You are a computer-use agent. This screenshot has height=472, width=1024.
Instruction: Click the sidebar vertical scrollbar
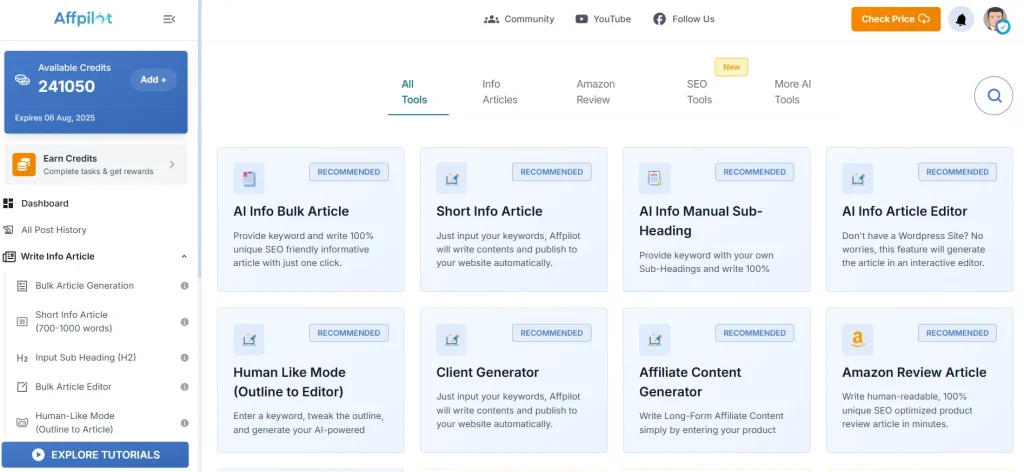199,137
